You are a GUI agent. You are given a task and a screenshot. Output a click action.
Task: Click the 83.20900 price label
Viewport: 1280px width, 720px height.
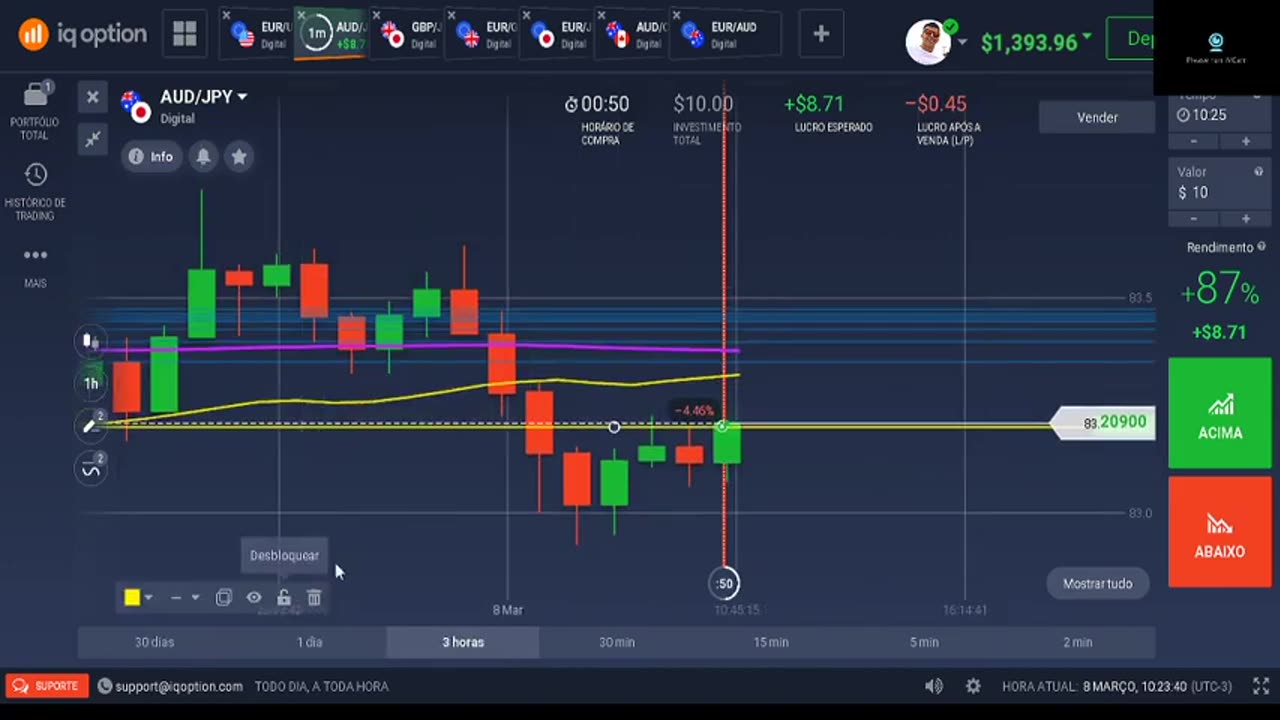pos(1106,423)
